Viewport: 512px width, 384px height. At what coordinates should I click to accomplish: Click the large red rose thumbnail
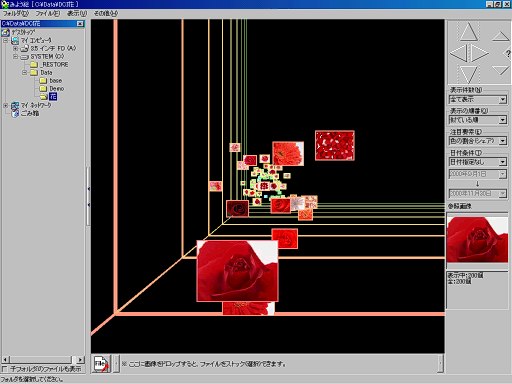pos(237,271)
